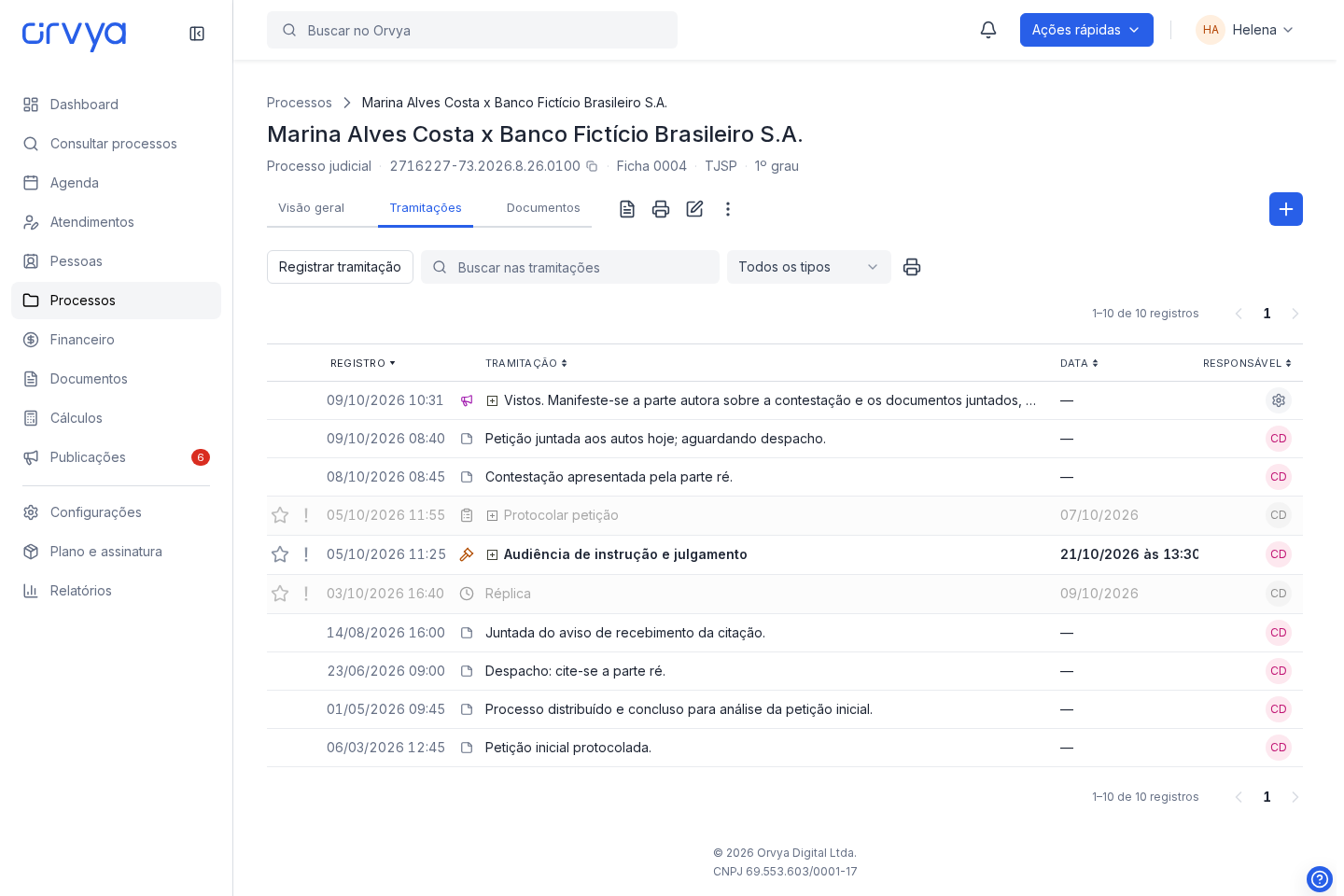
Task: Focus the Buscar no Orvya search field
Action: click(472, 30)
